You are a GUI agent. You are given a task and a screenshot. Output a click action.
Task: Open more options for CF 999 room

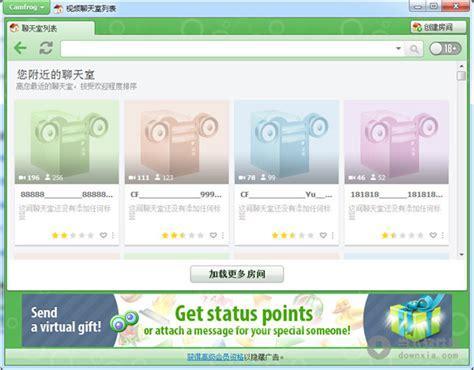(x=223, y=235)
